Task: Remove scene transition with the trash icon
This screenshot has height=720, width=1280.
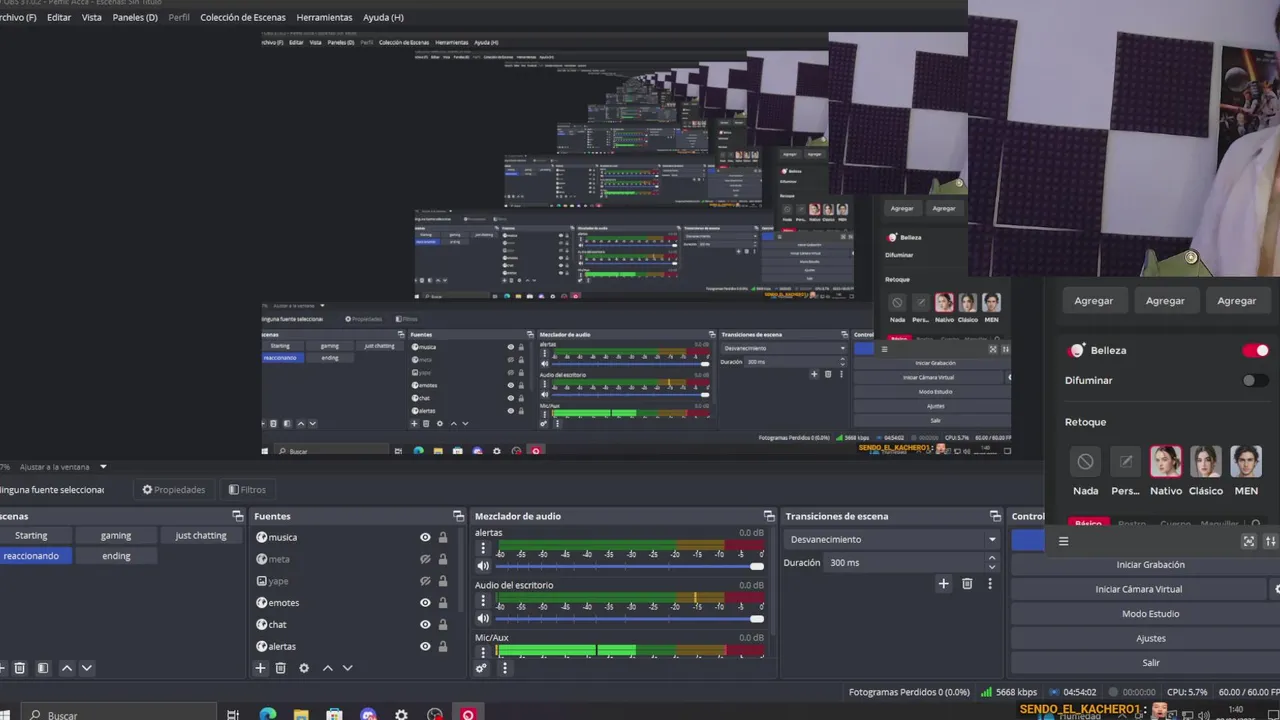Action: click(967, 584)
